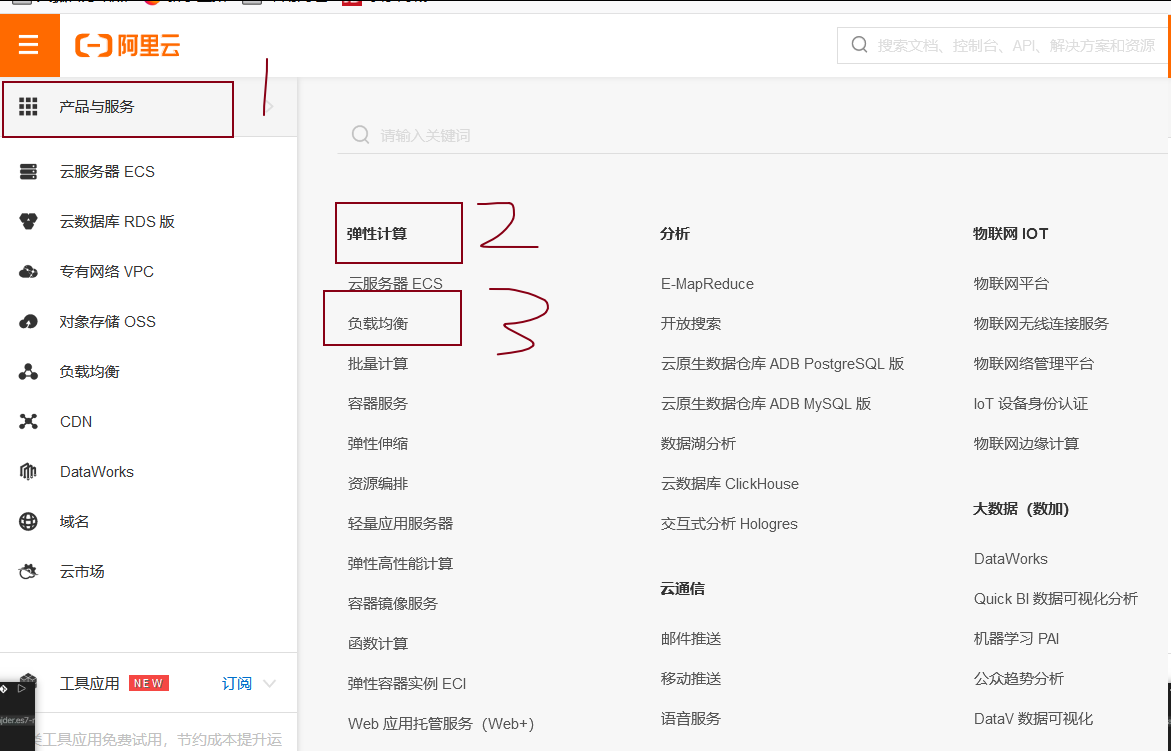Viewport: 1171px width, 751px height.
Task: Open the orange hamburger menu
Action: click(29, 45)
